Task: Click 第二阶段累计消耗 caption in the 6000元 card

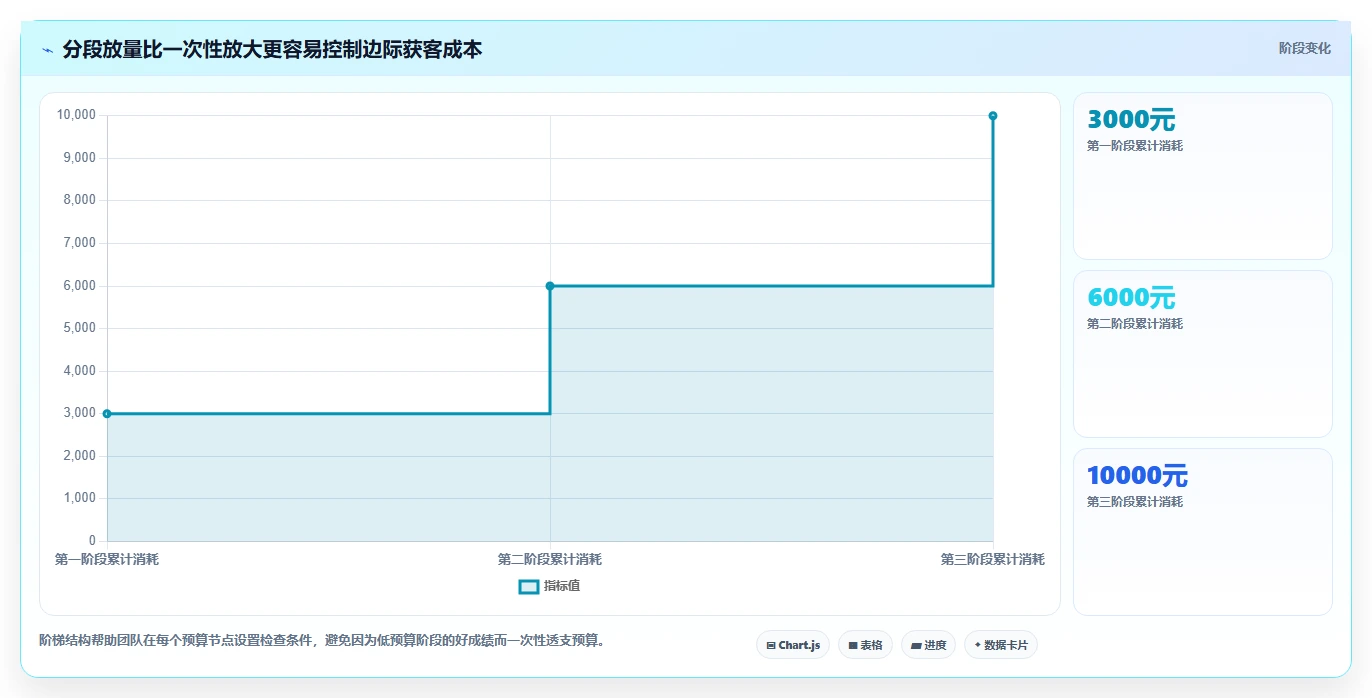Action: [x=1135, y=324]
